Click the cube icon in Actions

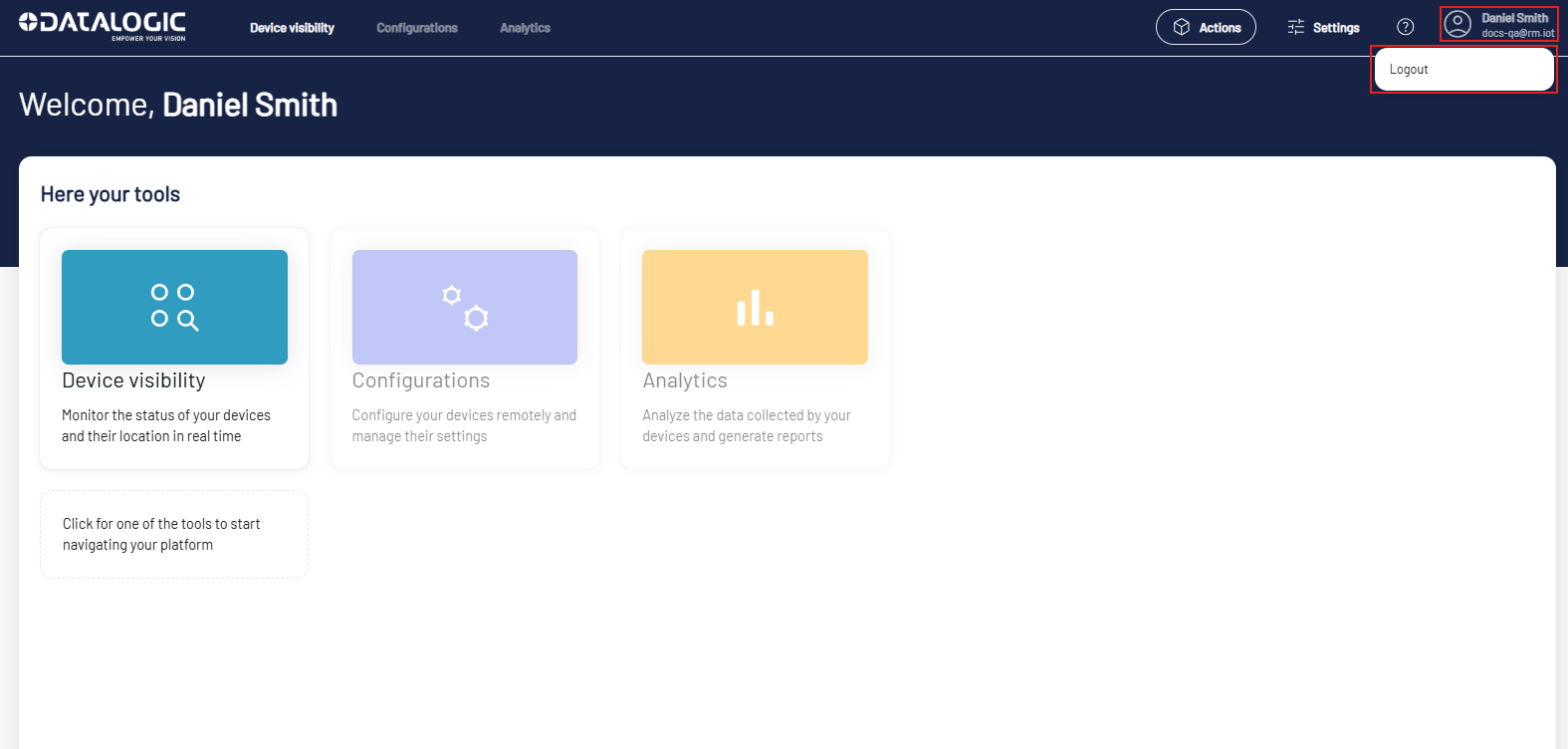click(x=1182, y=27)
